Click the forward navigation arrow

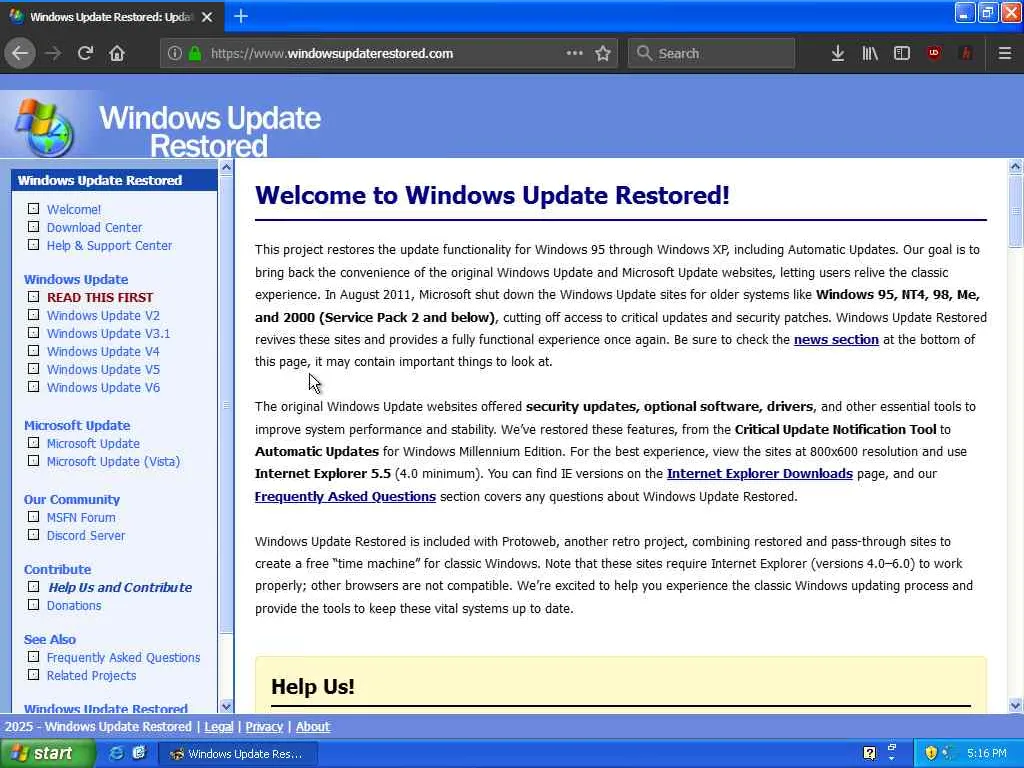[53, 54]
